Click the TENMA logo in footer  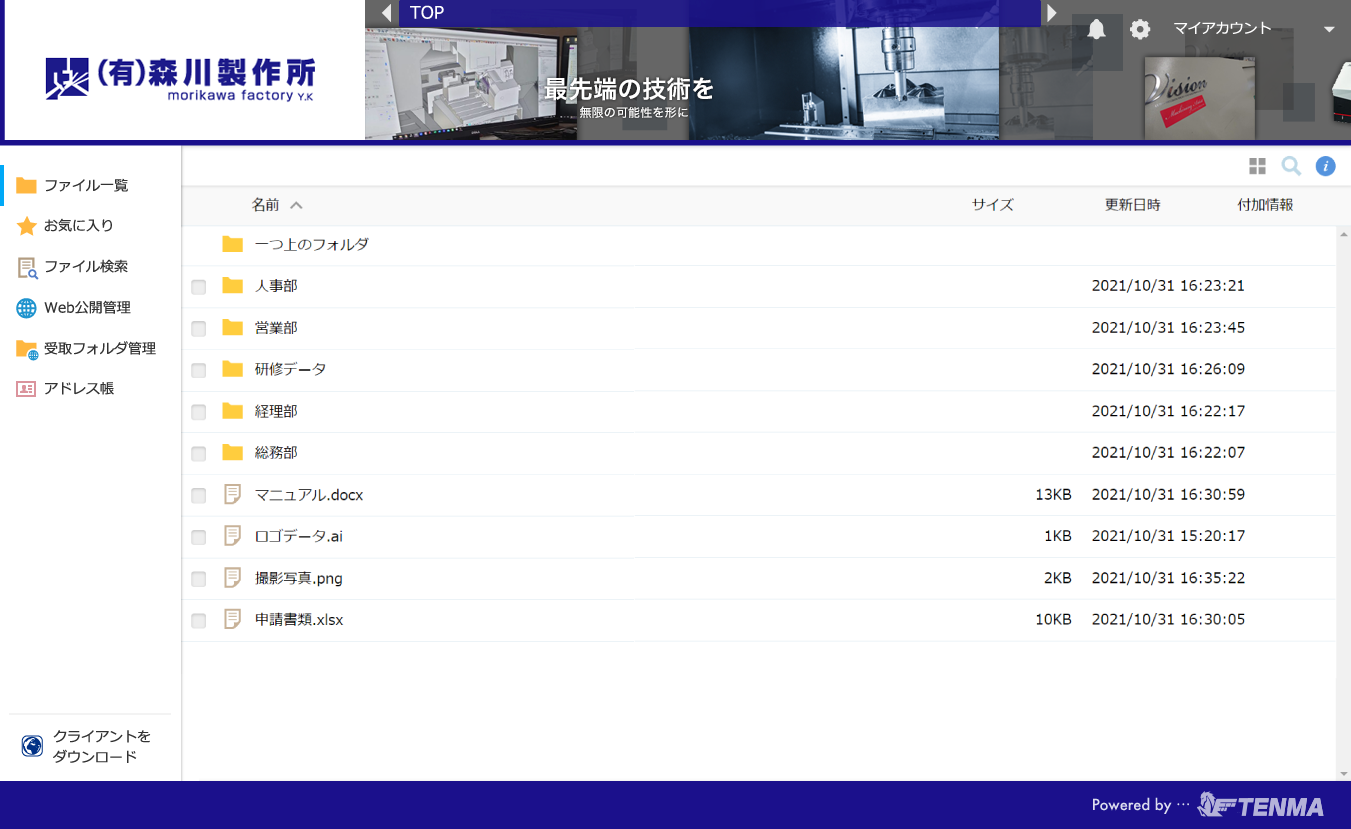1260,805
